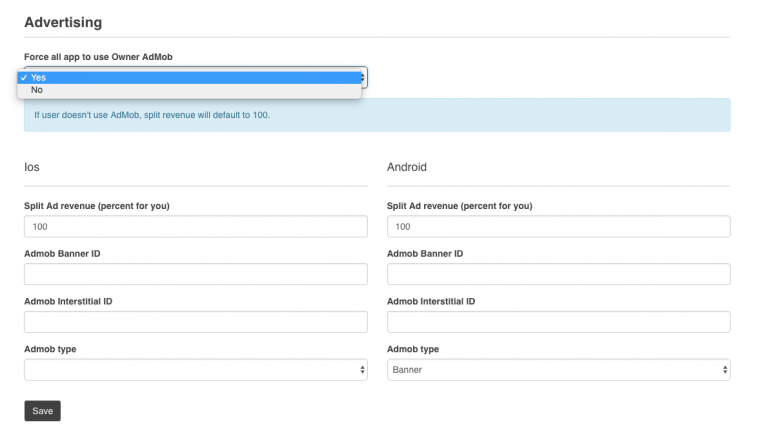Click the iOS 'Admob Banner ID' label
Image resolution: width=768 pixels, height=438 pixels.
point(62,254)
